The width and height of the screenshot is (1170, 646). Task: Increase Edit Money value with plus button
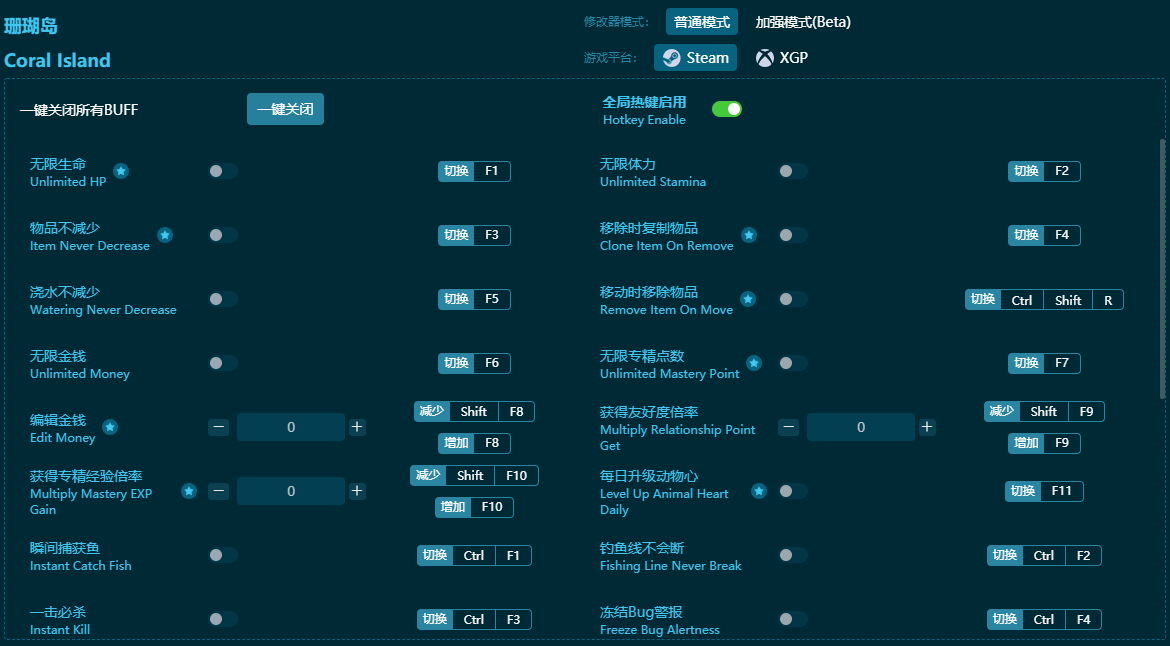[357, 427]
